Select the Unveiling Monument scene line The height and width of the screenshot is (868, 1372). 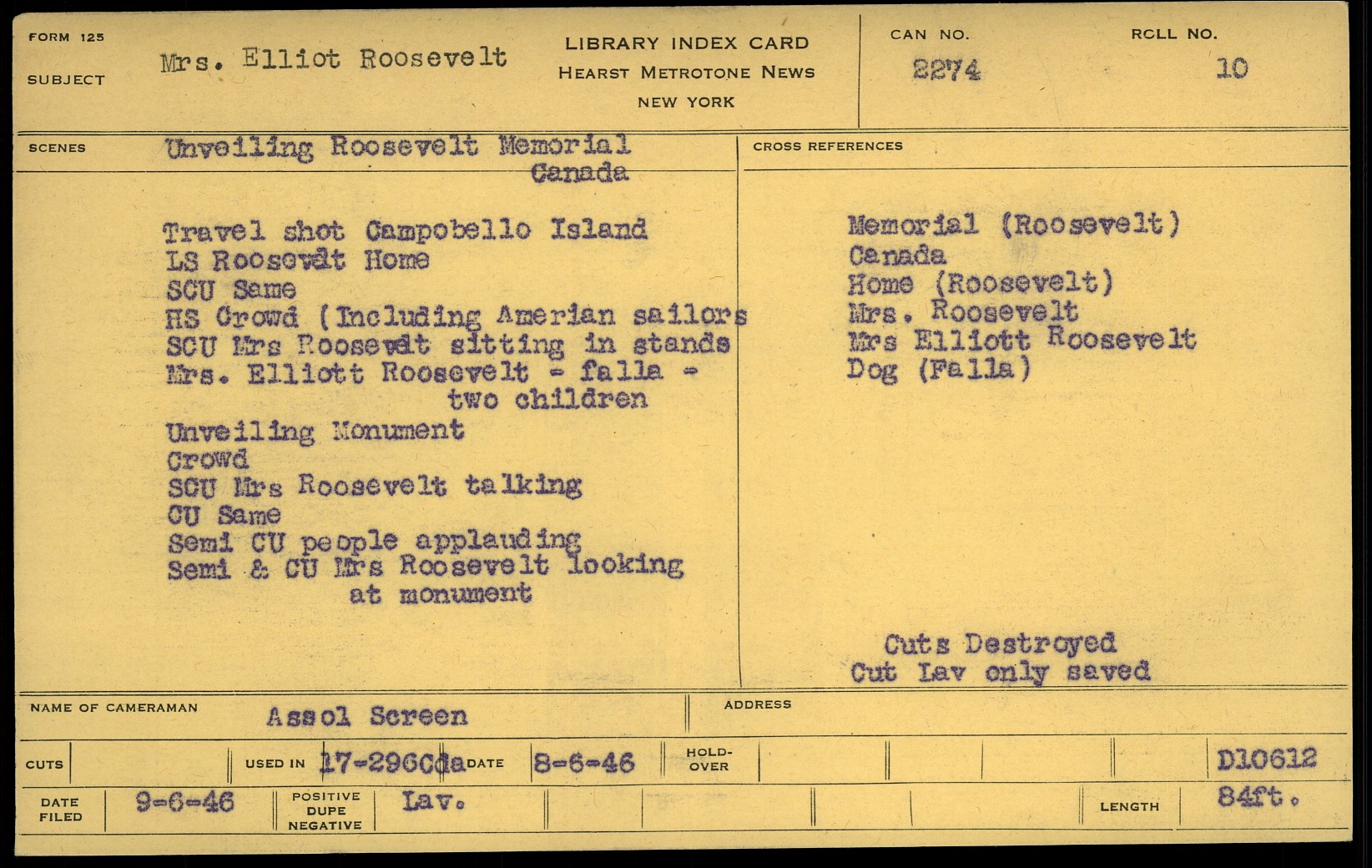[315, 432]
